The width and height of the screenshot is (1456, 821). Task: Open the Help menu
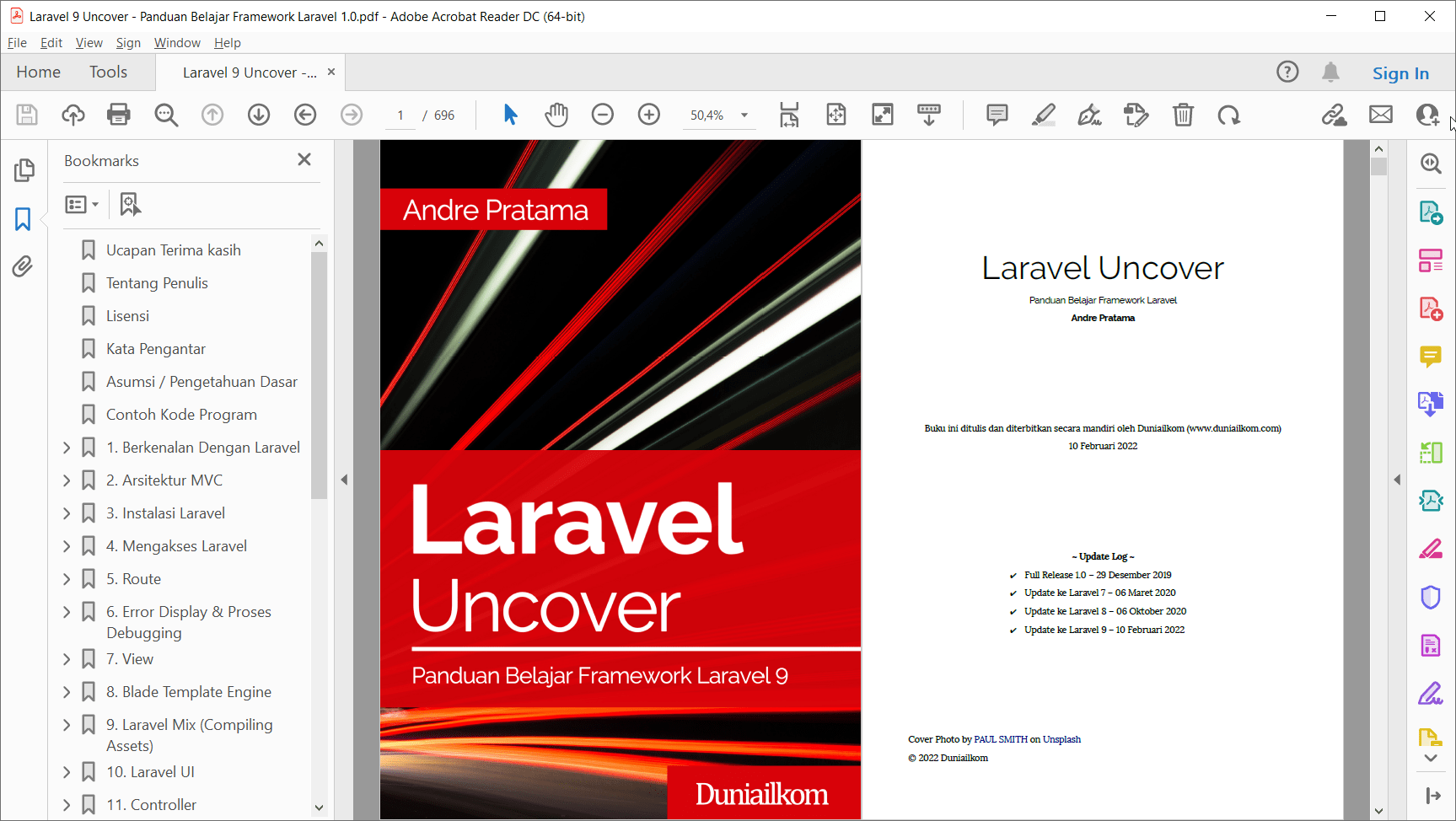point(227,43)
